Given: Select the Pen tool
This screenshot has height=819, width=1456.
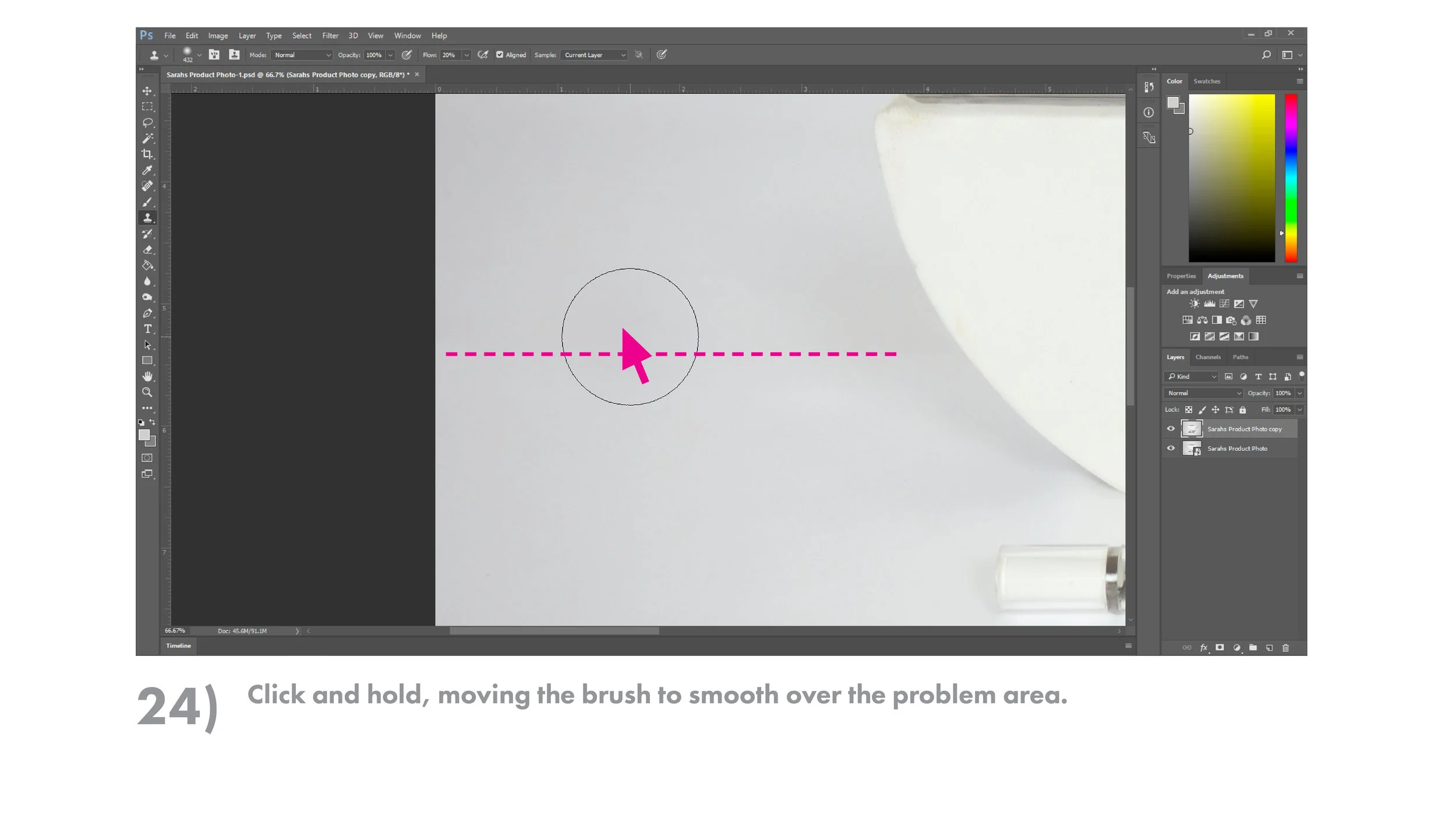Looking at the screenshot, I should [x=147, y=313].
